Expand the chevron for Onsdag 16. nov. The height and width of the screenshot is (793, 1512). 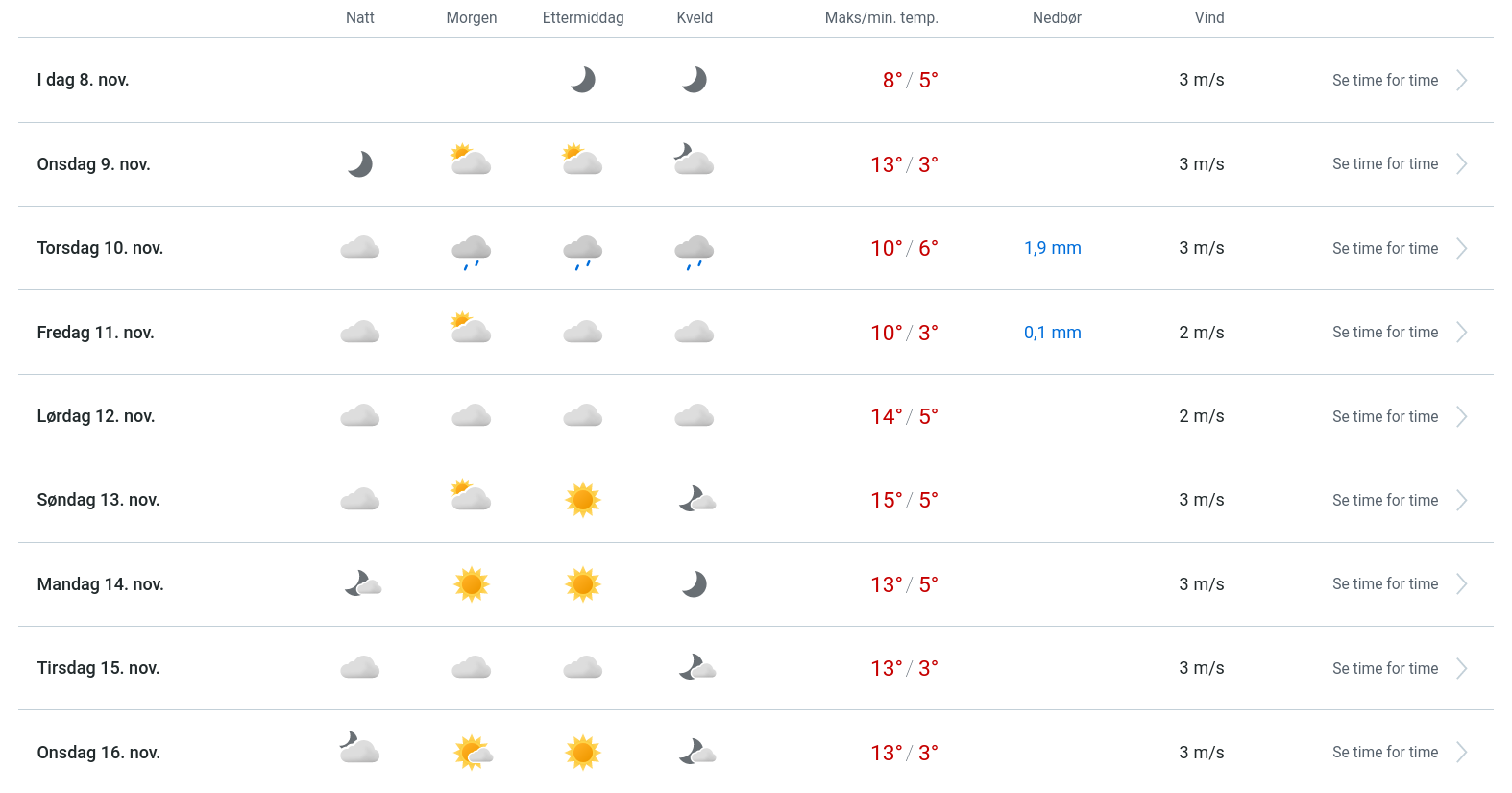(x=1461, y=753)
